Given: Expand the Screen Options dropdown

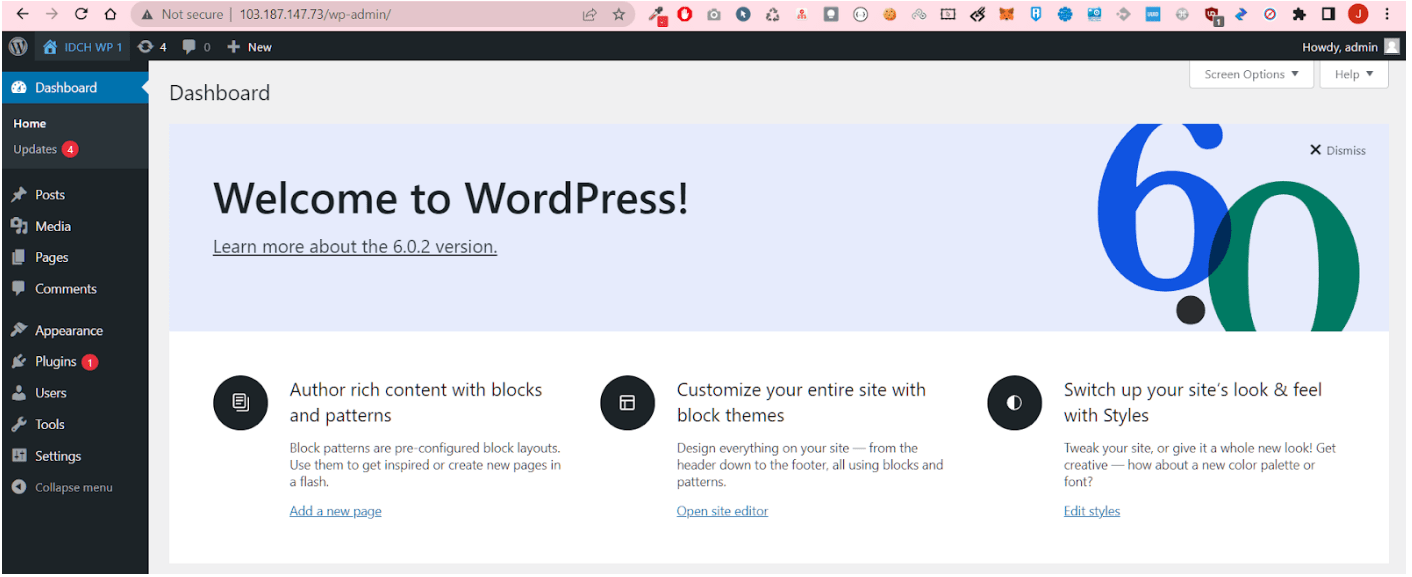Looking at the screenshot, I should (x=1251, y=74).
